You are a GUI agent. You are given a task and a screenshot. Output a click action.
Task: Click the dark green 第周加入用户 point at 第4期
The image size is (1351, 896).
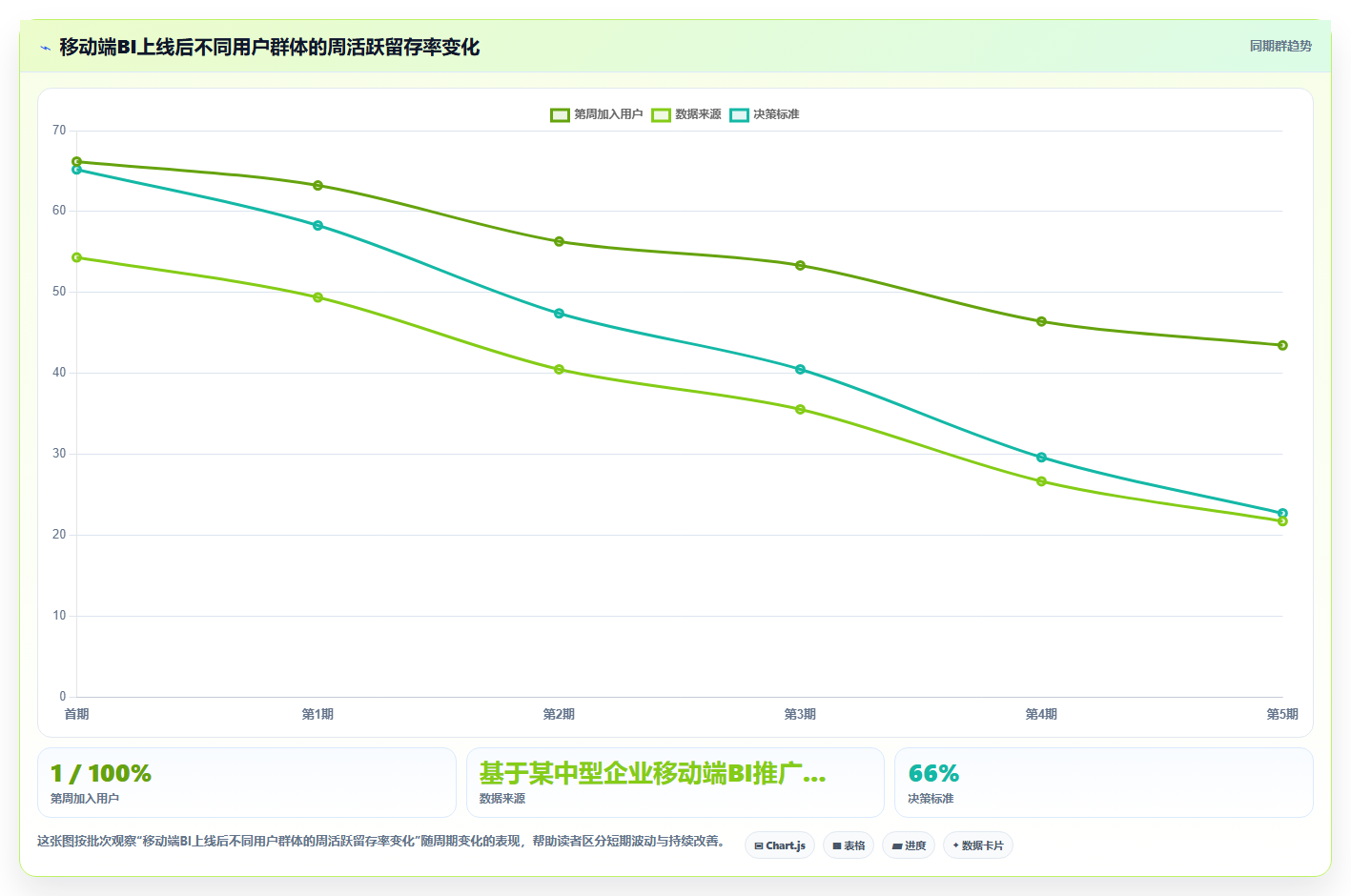[x=1041, y=322]
